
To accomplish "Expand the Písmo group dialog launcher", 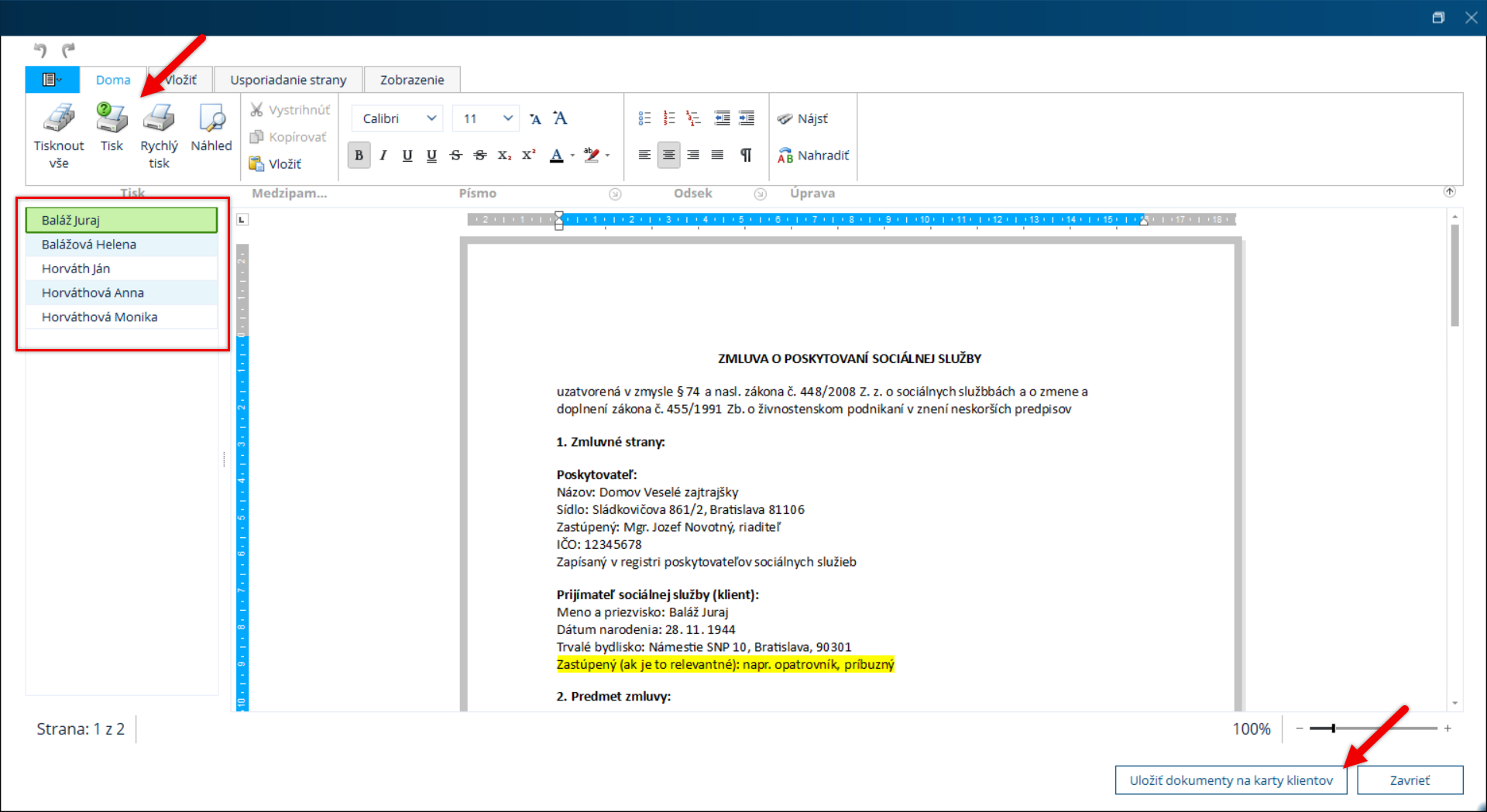I will (x=615, y=194).
